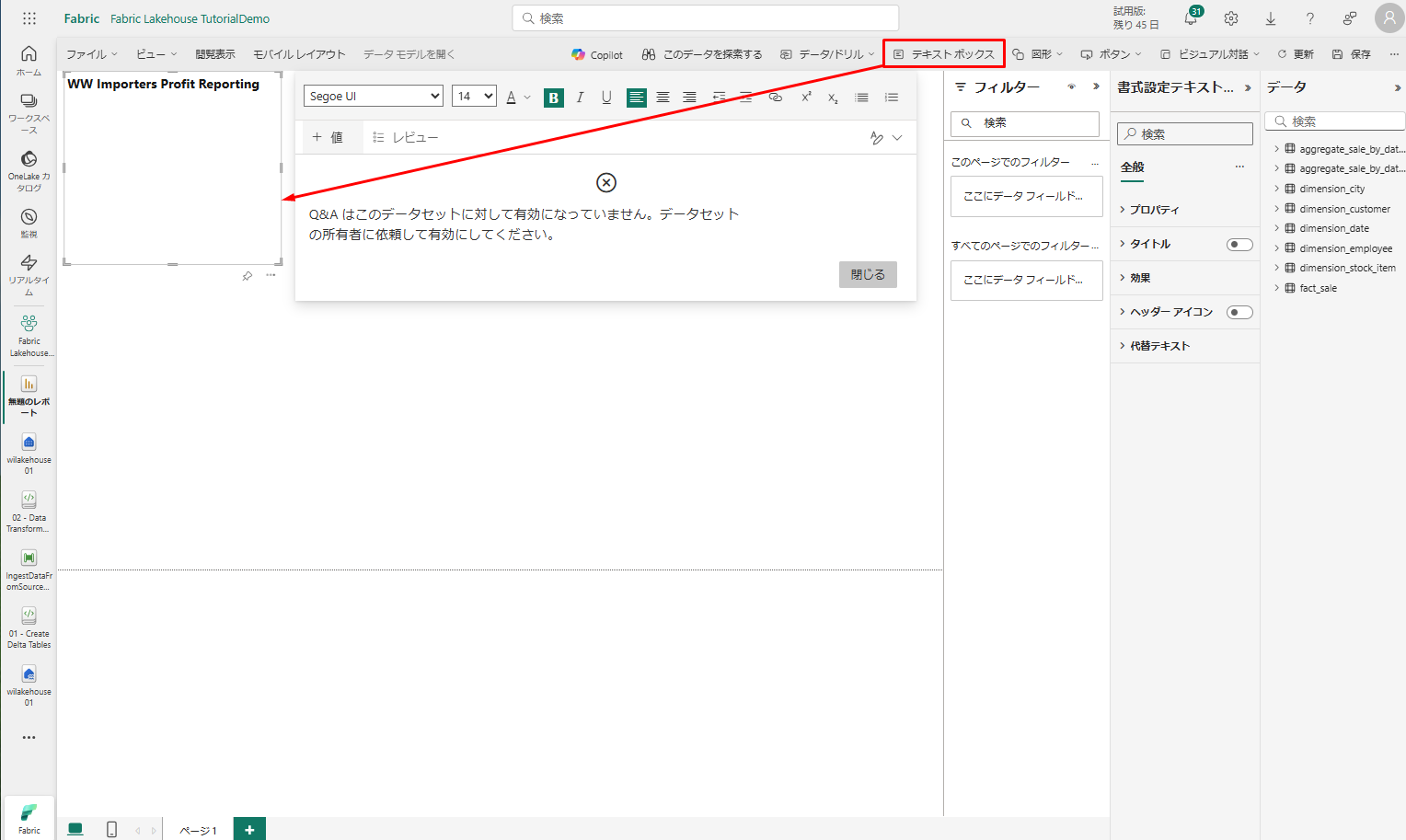
Task: Open the OneLake カタログ icon
Action: click(x=29, y=170)
